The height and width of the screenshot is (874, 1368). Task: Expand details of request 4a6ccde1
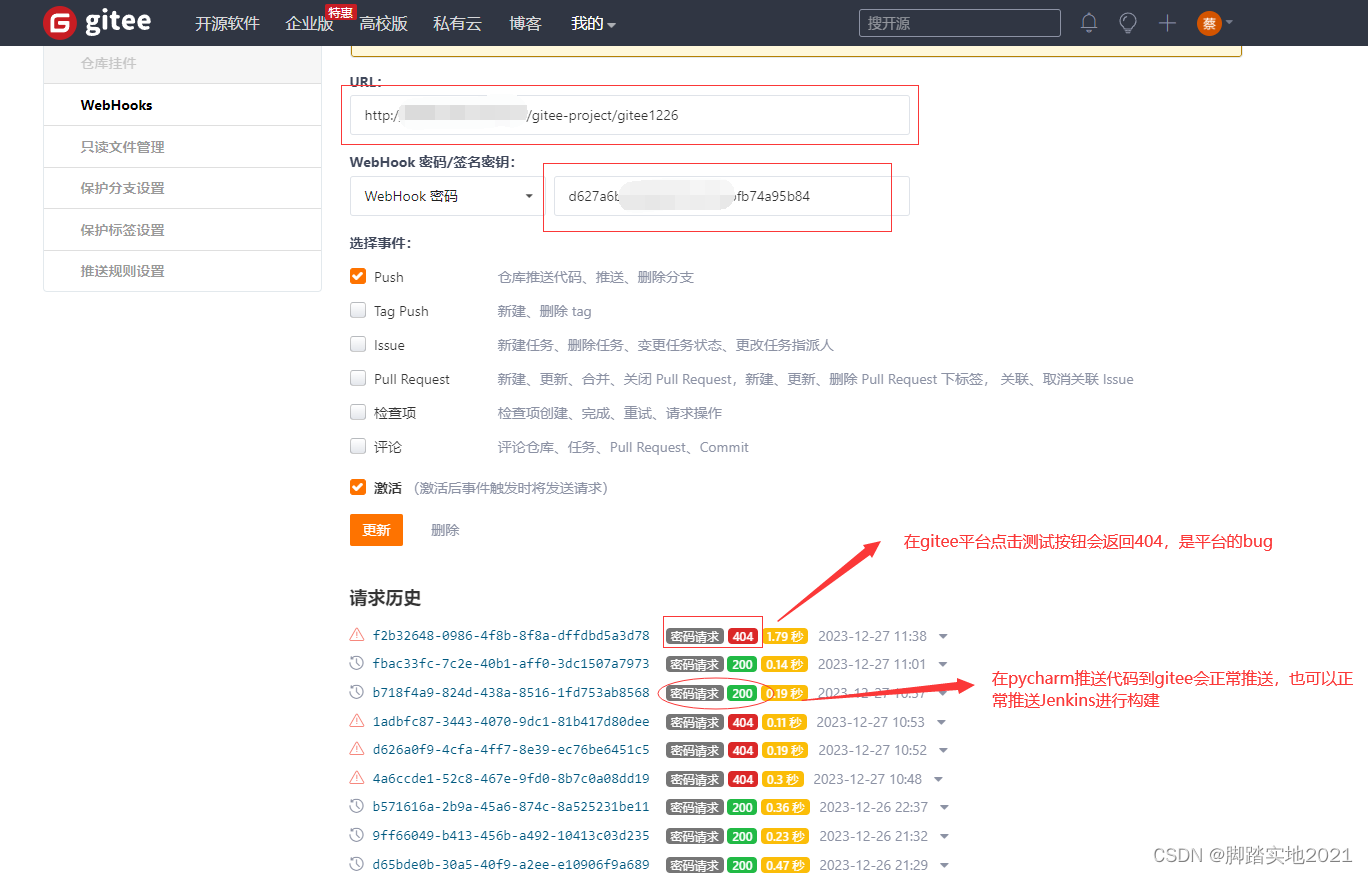[x=938, y=779]
